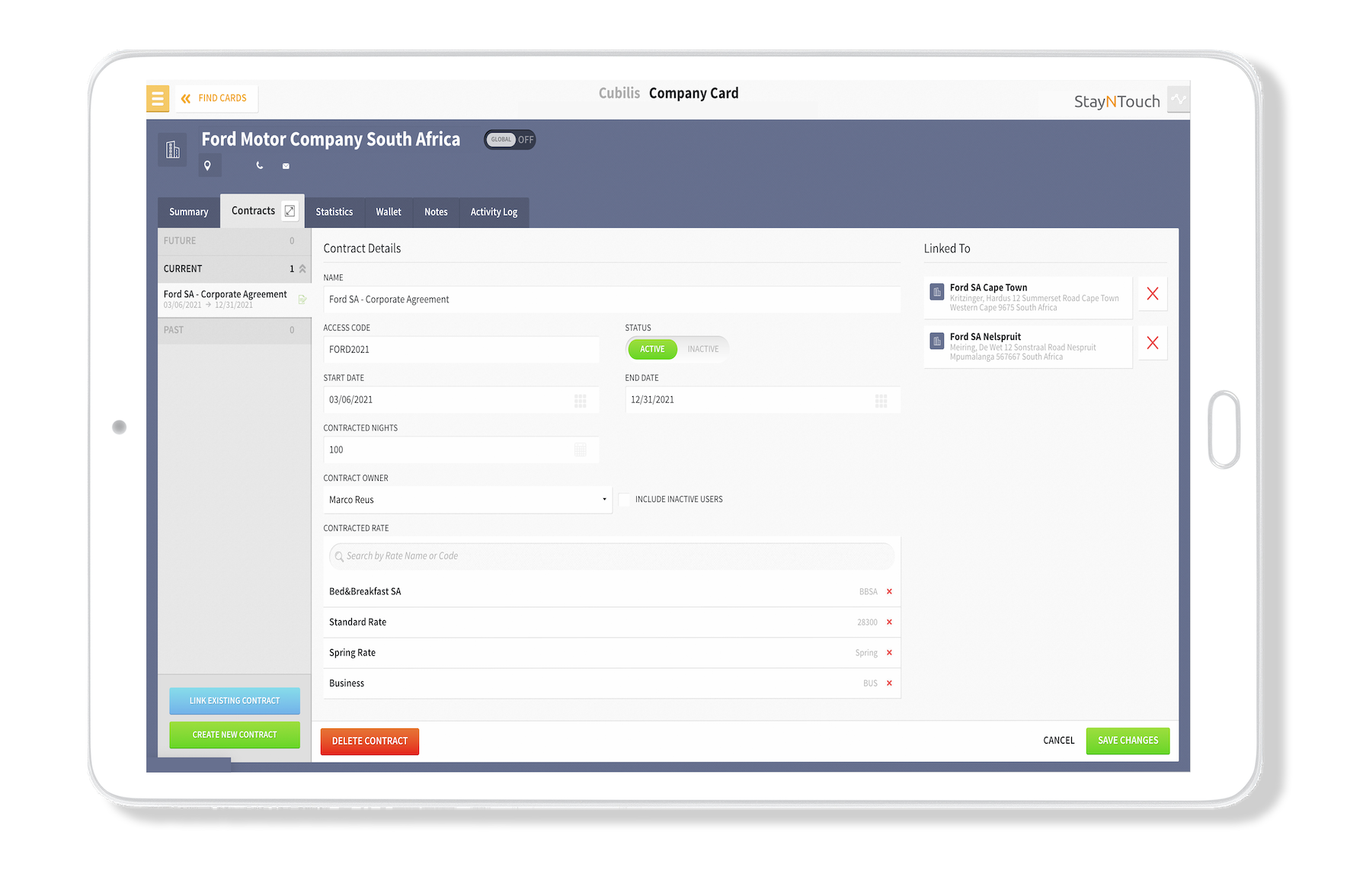Click Create New Contract button
1347x896 pixels.
235,734
